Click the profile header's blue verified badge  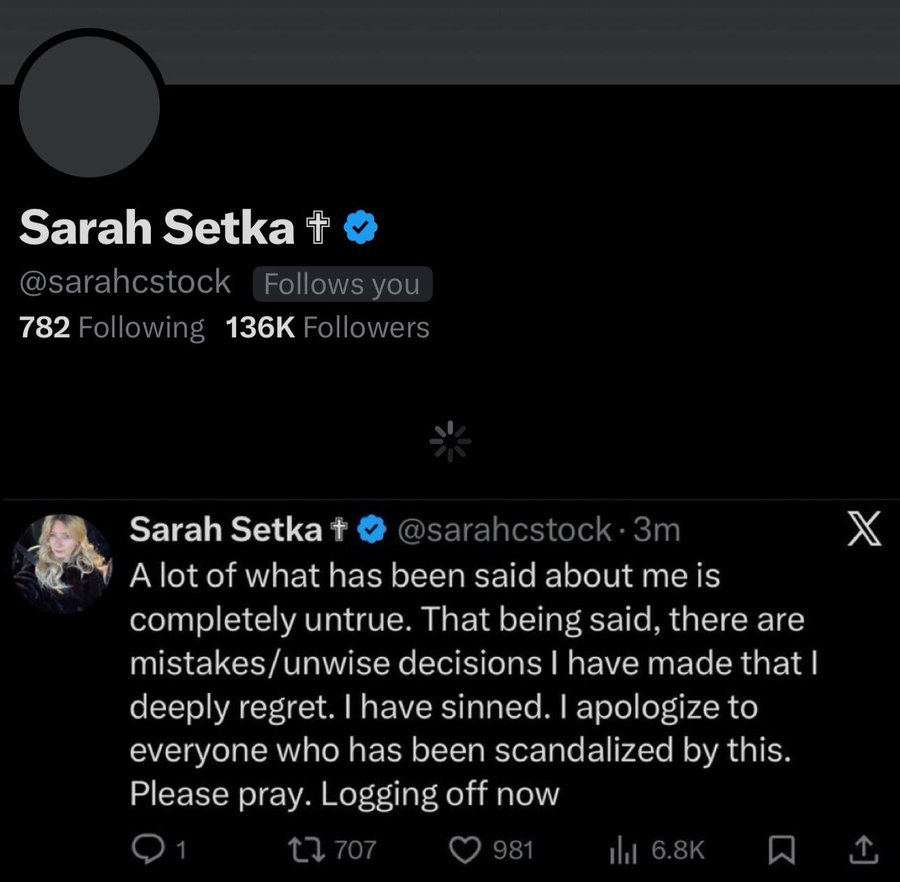tap(360, 229)
